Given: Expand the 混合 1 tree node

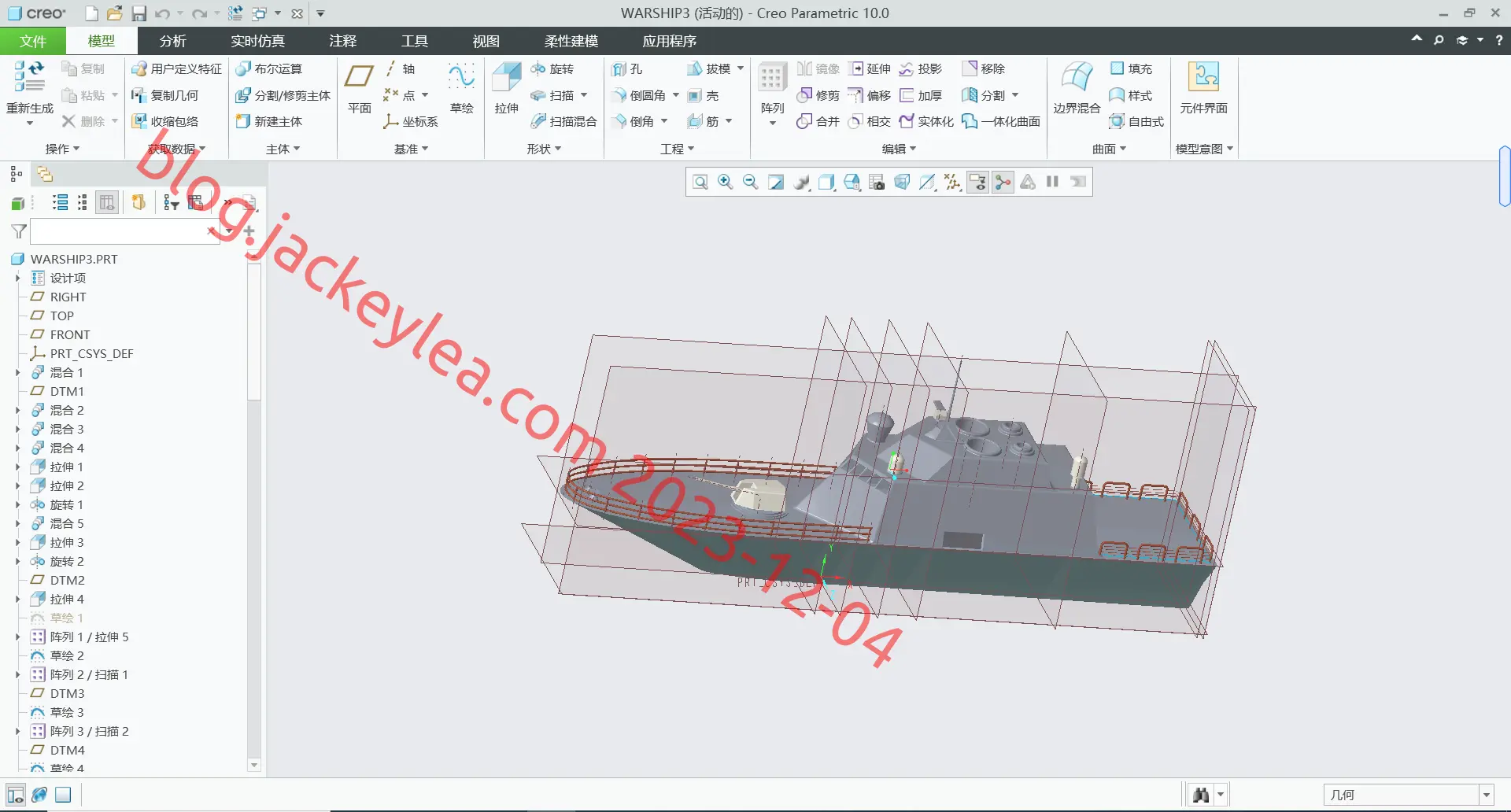Looking at the screenshot, I should tap(17, 372).
